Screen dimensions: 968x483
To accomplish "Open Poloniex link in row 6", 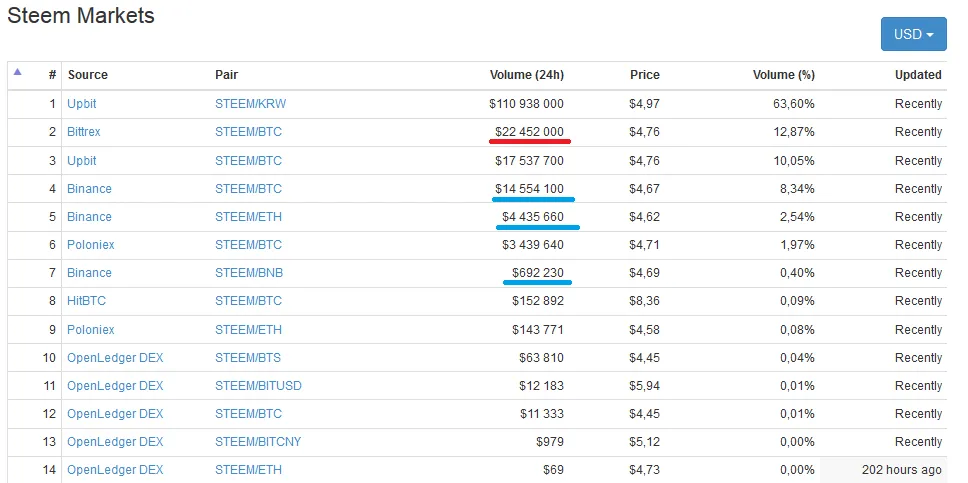I will (91, 245).
